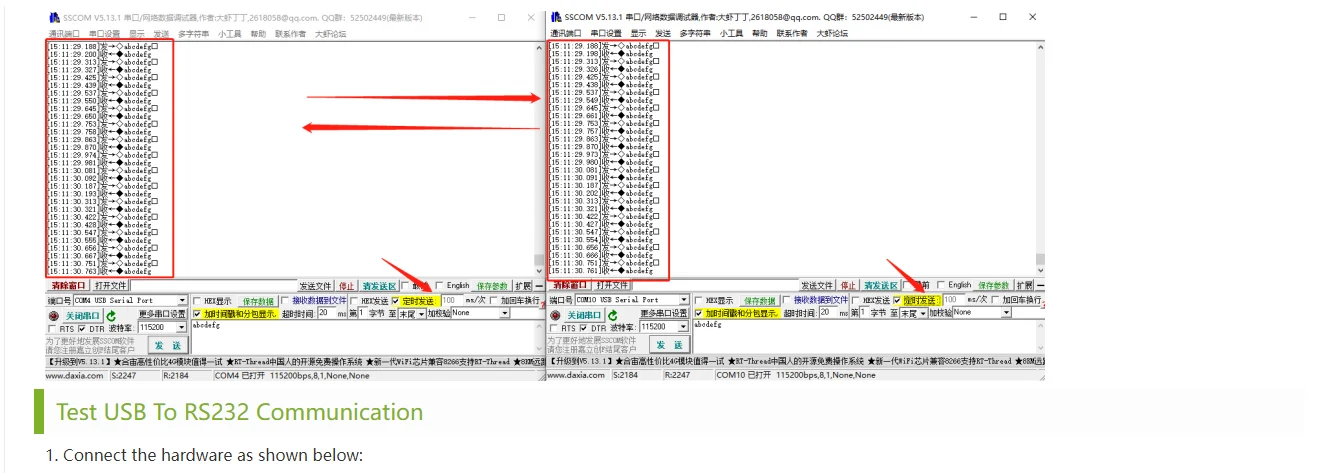This screenshot has width=1325, height=473.
Task: Open 通讯端口 menu in left SSCOM window
Action: tap(63, 33)
